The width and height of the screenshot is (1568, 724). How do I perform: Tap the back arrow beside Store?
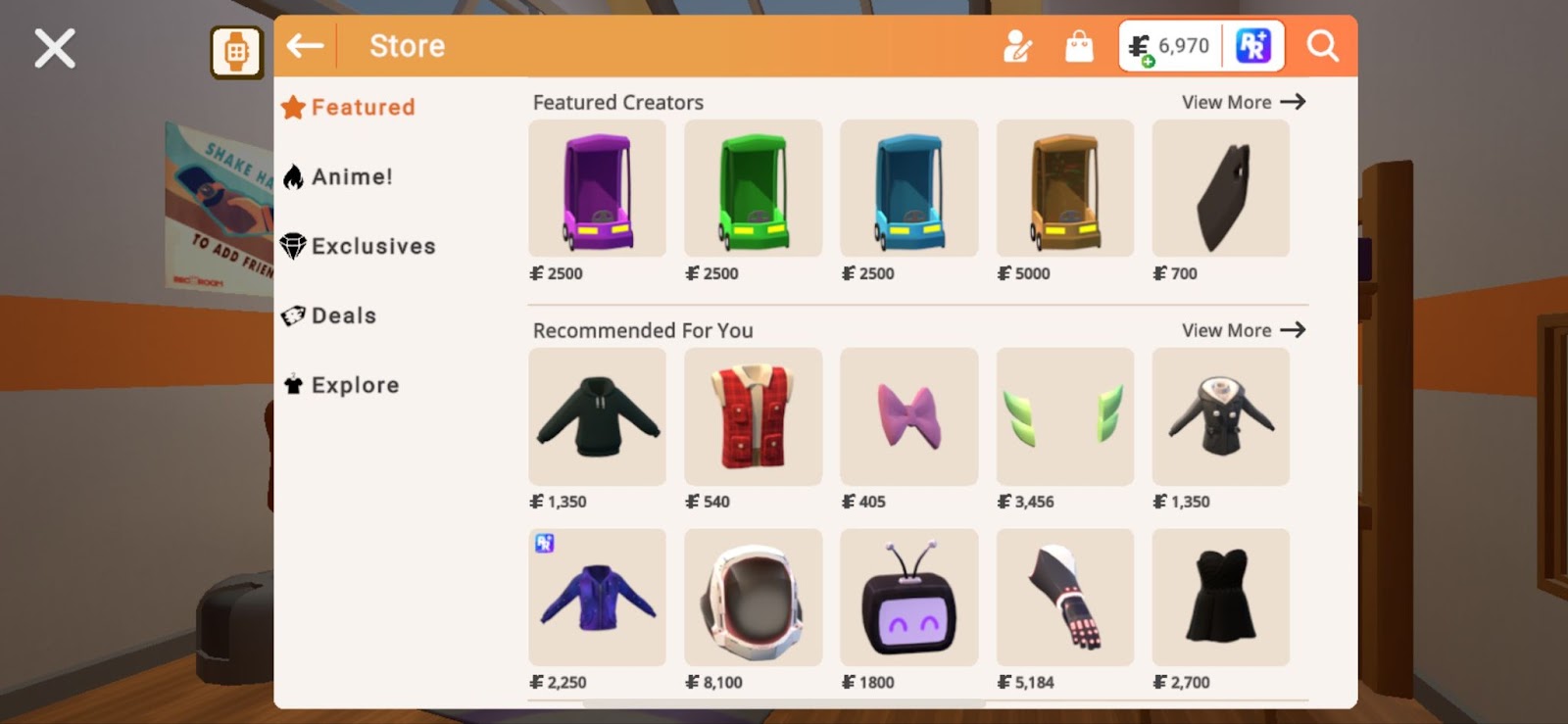(305, 45)
